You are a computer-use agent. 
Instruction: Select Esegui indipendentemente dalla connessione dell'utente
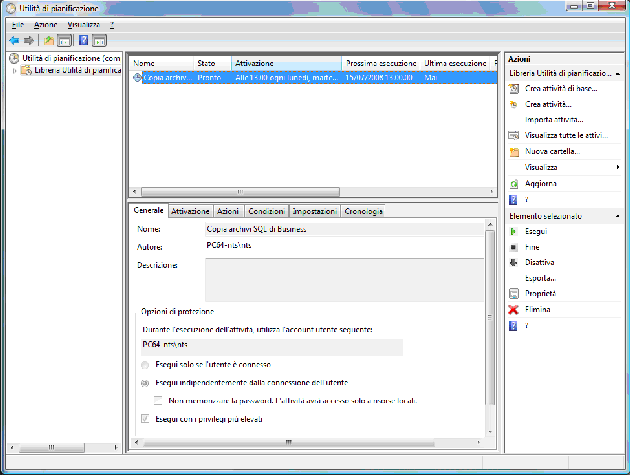[x=145, y=383]
